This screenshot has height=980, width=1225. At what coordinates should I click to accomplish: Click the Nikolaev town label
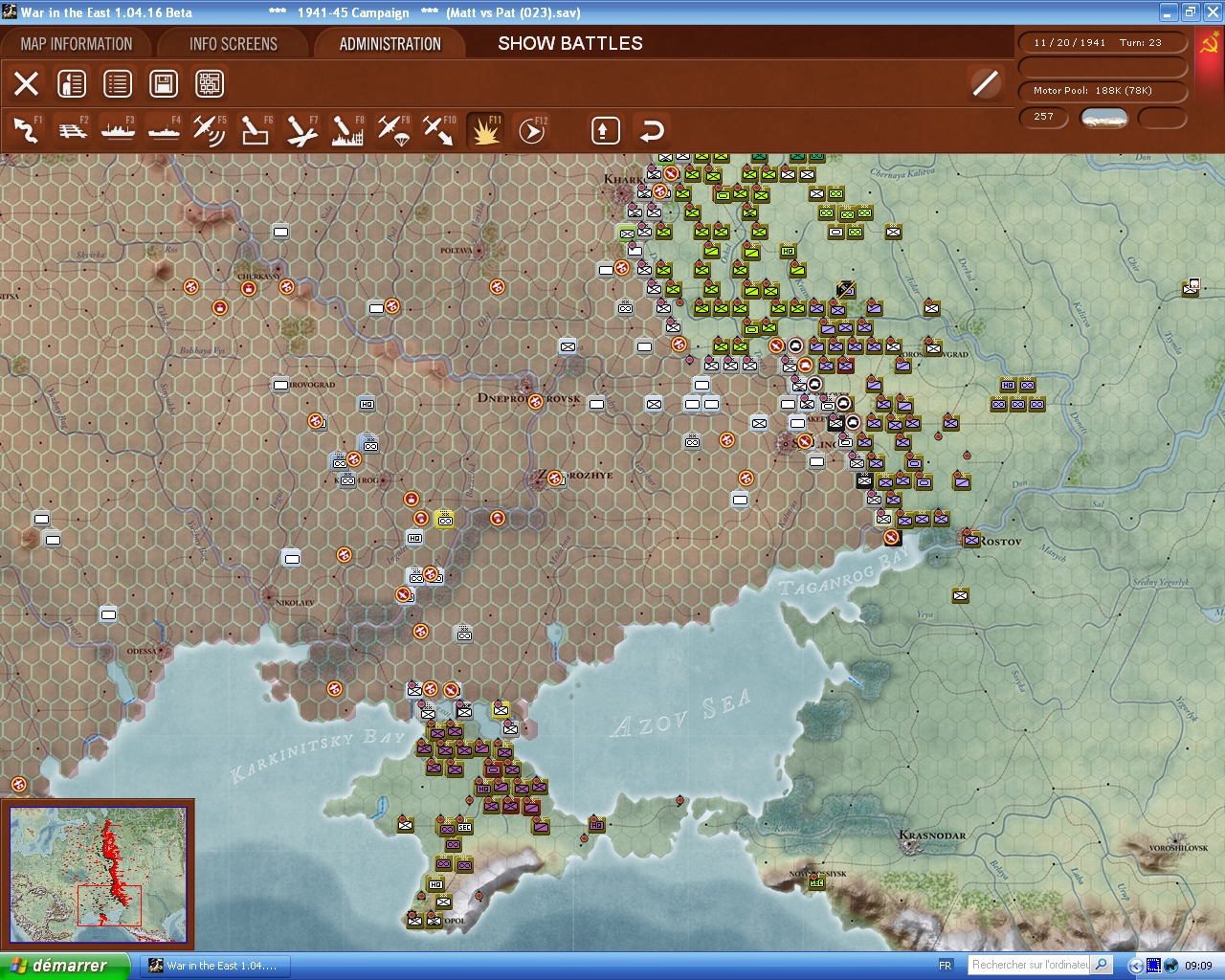click(x=295, y=603)
